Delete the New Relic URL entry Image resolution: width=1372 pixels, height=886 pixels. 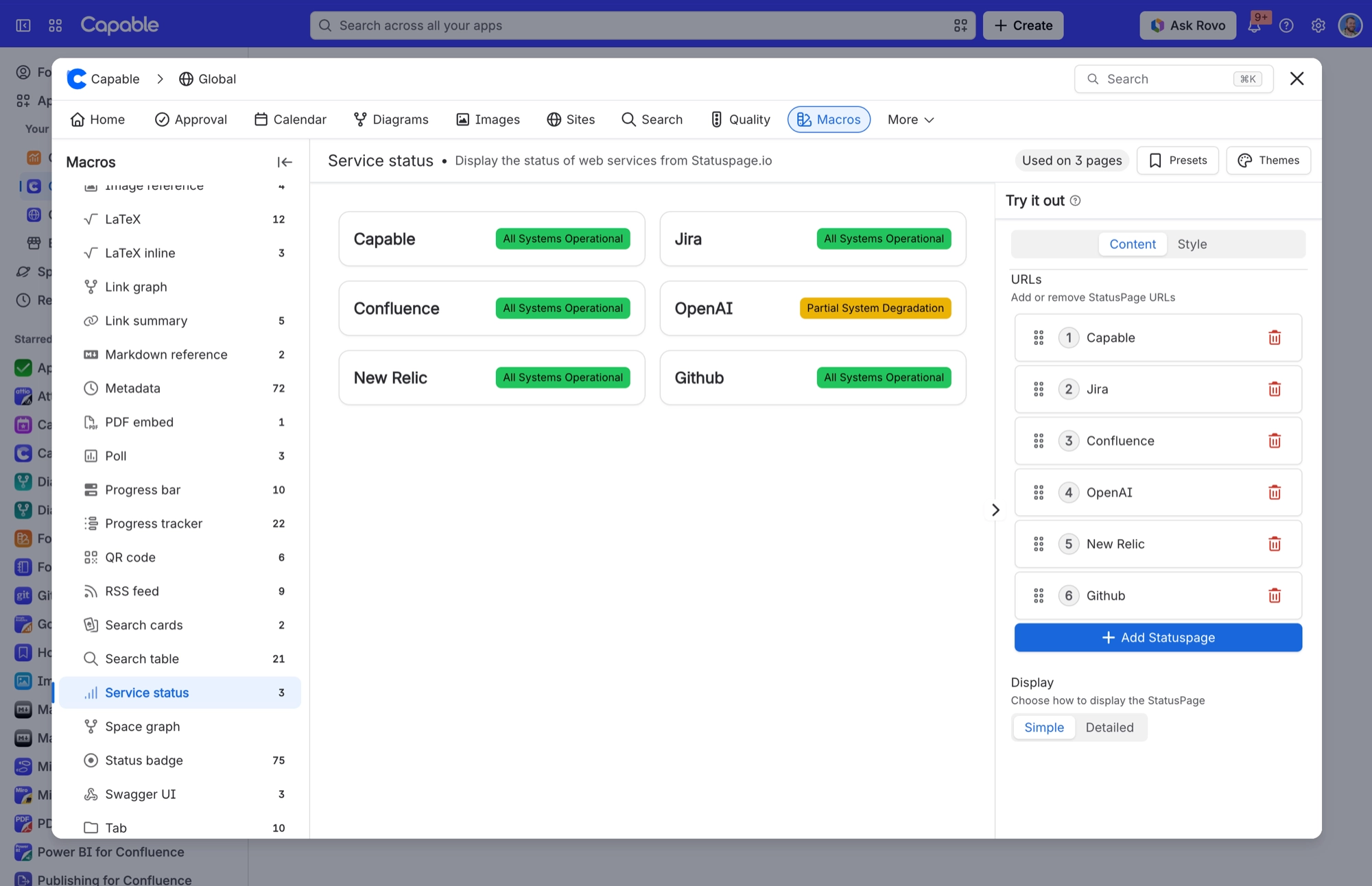pyautogui.click(x=1275, y=544)
